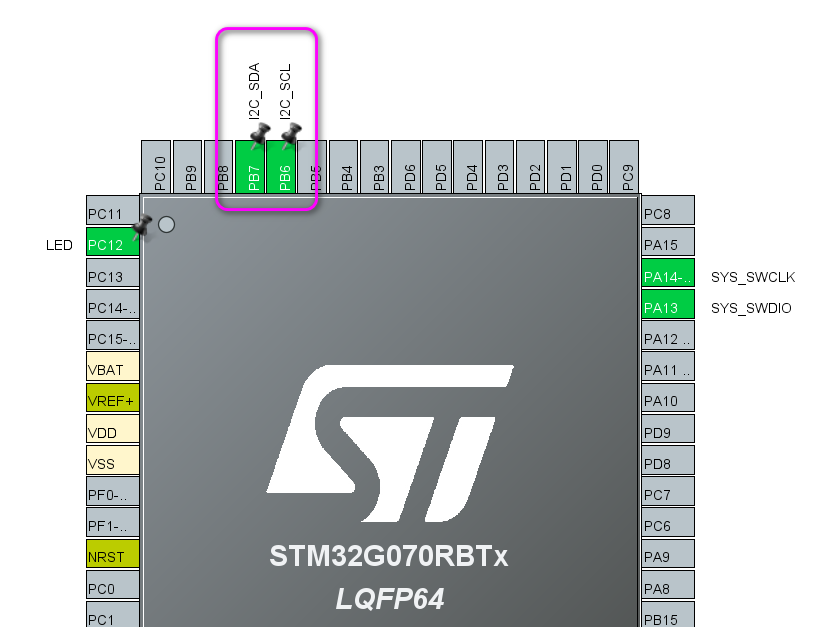The image size is (833, 627).
Task: Select pin PA8
Action: [x=668, y=586]
